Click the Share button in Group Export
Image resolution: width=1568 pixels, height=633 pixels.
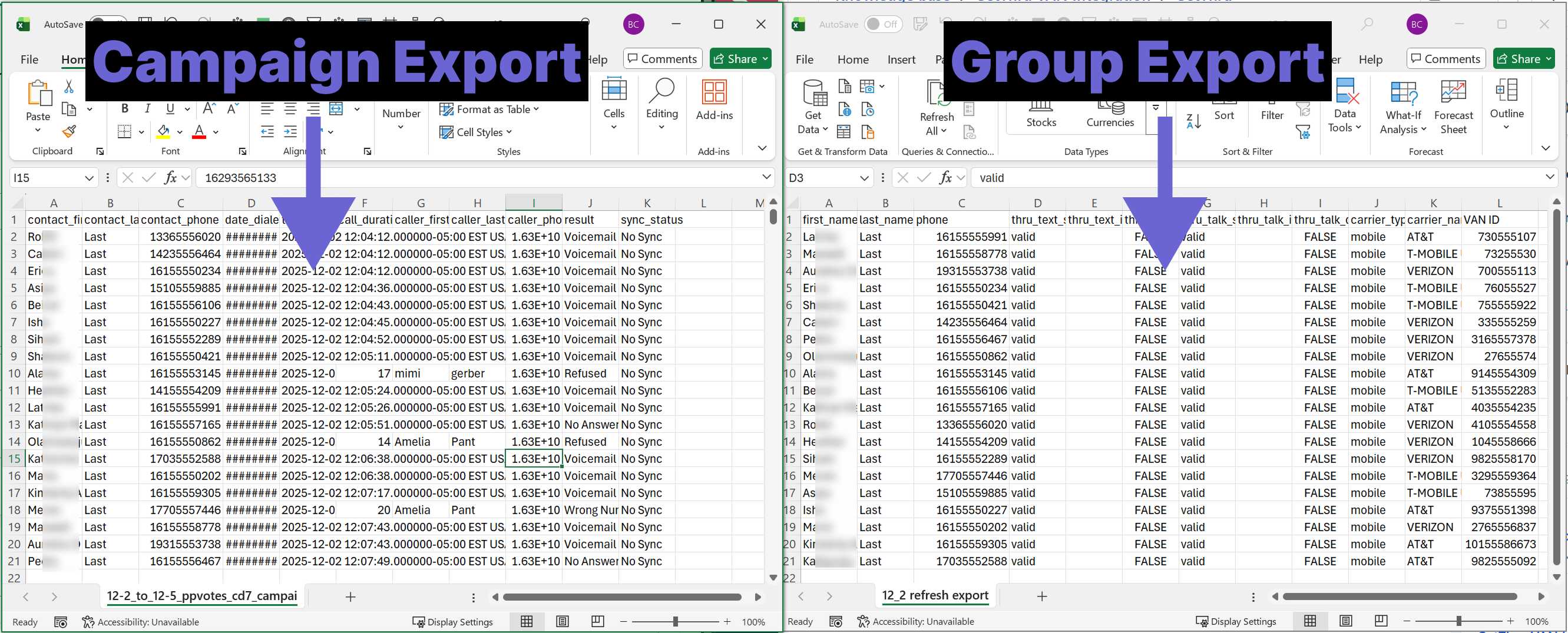[1524, 58]
